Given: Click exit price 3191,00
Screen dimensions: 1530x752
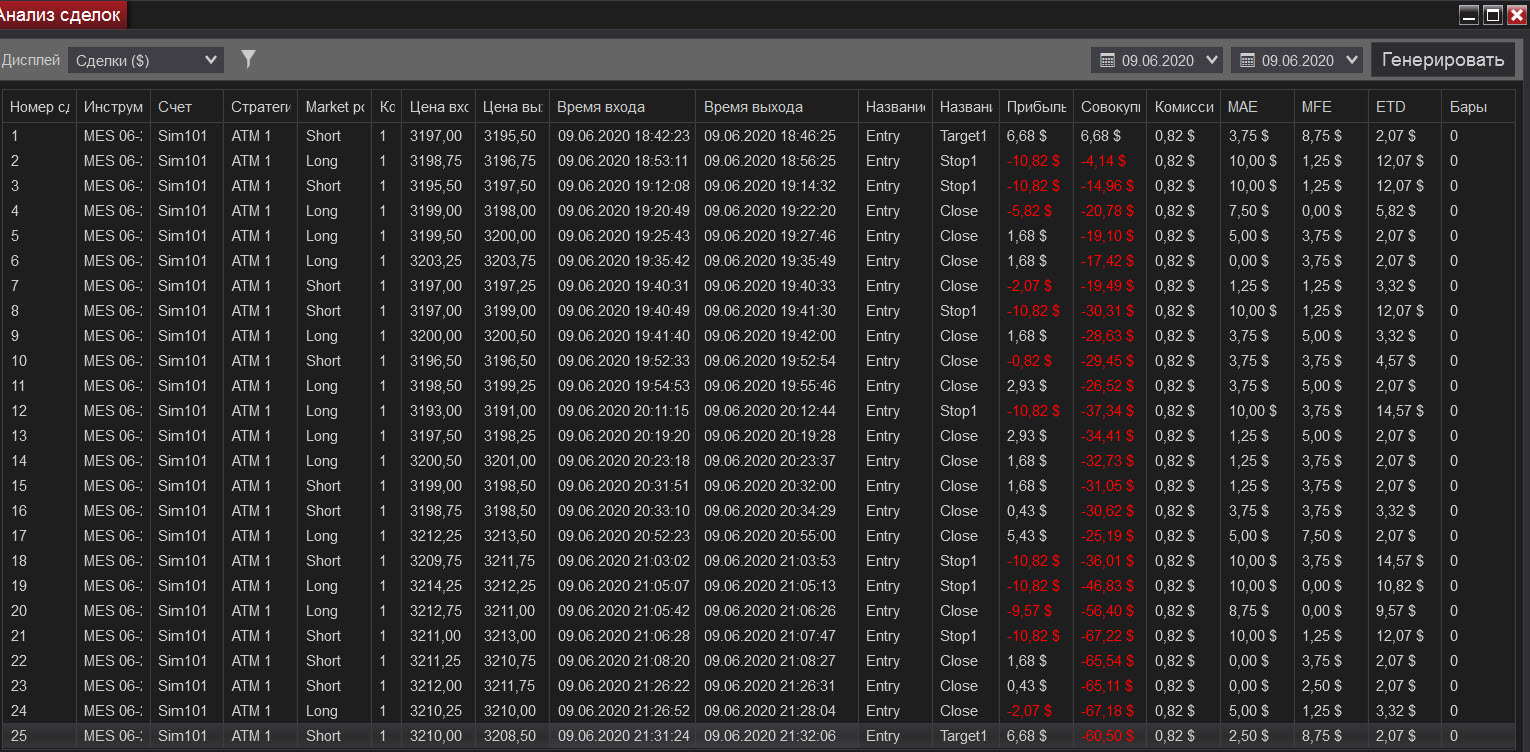Looking at the screenshot, I should (x=509, y=411).
